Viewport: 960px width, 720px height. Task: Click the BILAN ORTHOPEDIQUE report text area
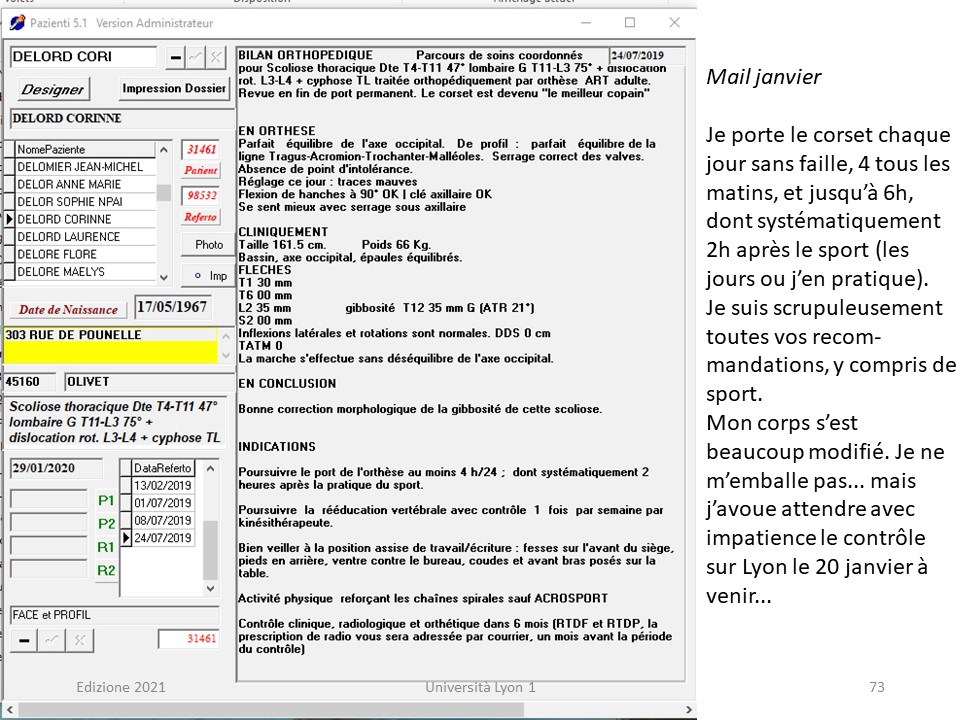[x=460, y=364]
